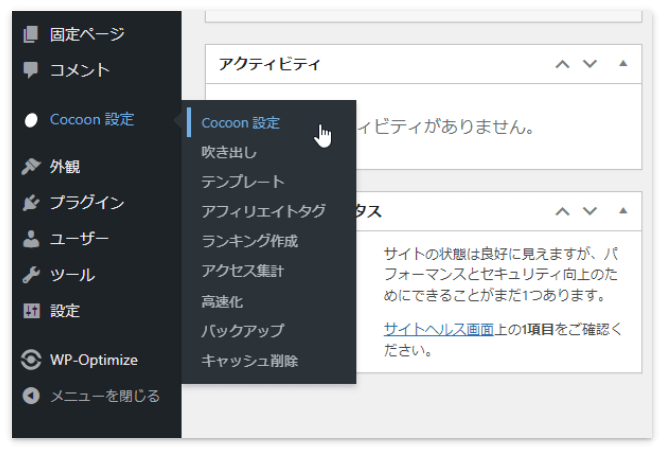Select 吹き出し in the flyout submenu

coord(229,152)
